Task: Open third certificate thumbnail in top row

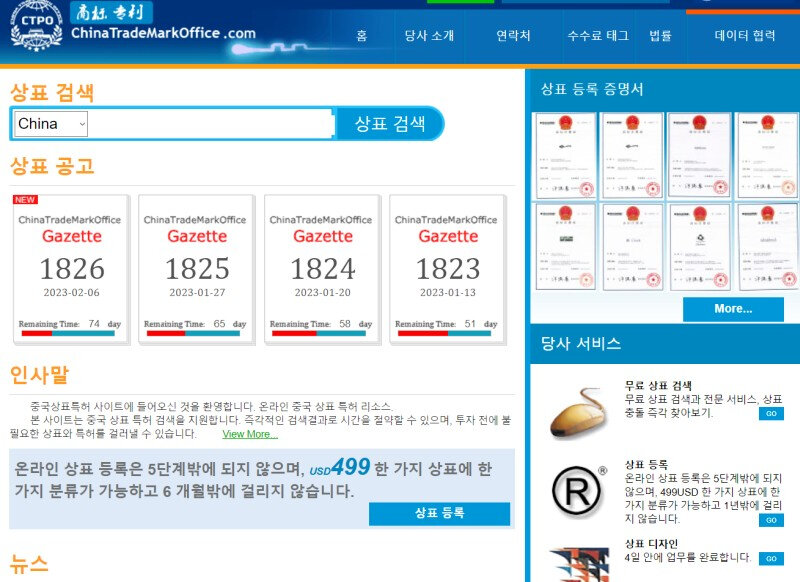Action: (x=699, y=155)
